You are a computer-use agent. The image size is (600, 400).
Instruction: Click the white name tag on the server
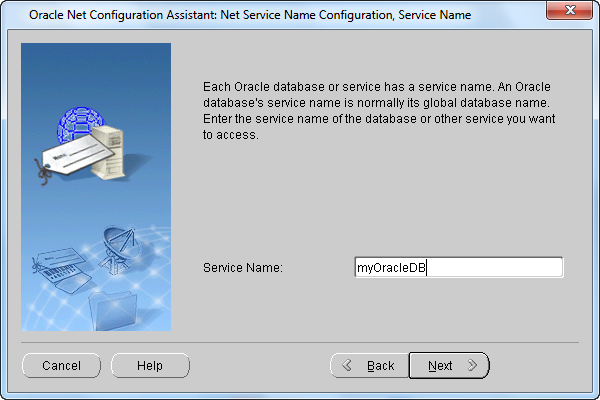tap(78, 155)
